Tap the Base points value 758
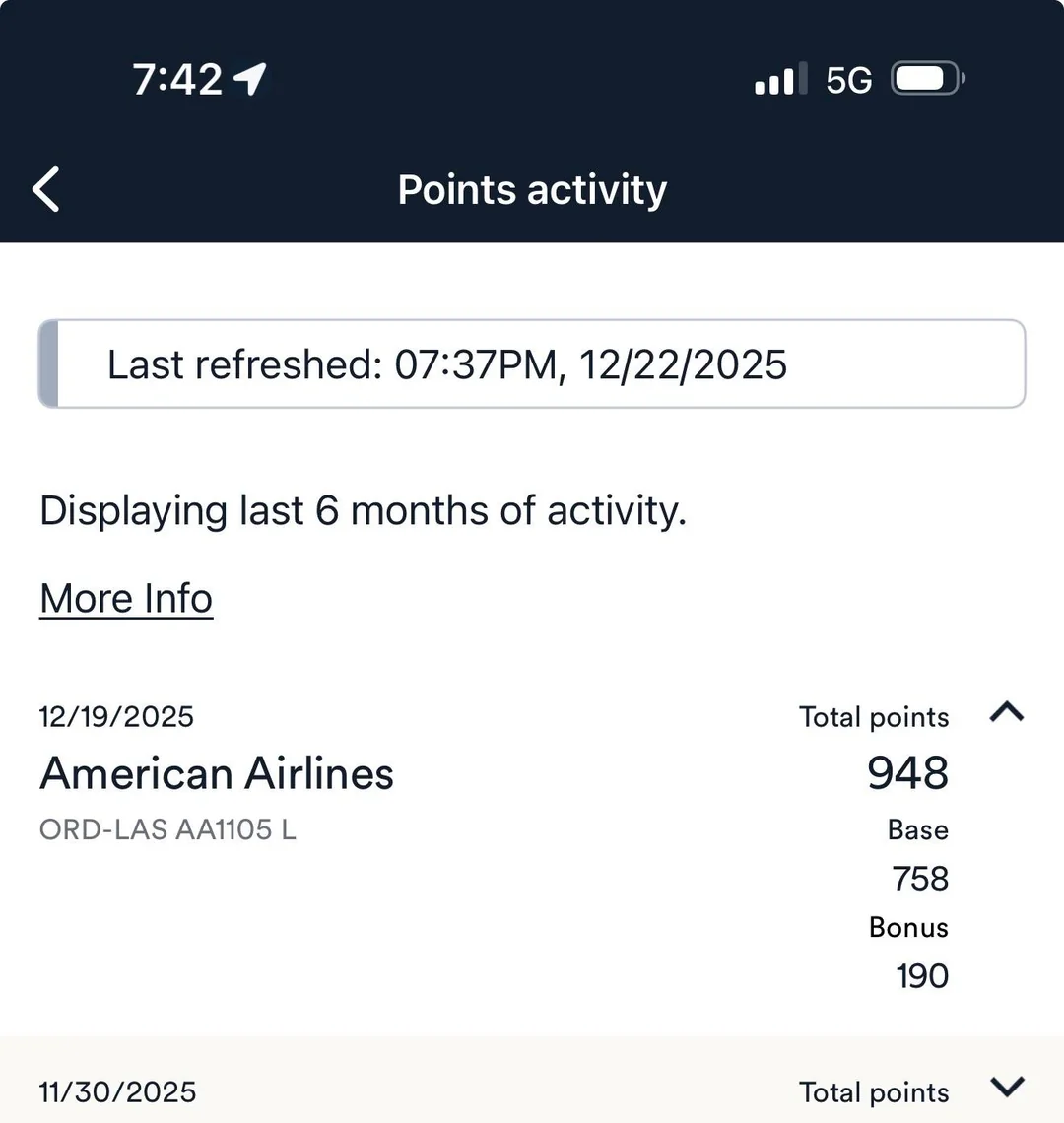 click(x=920, y=878)
